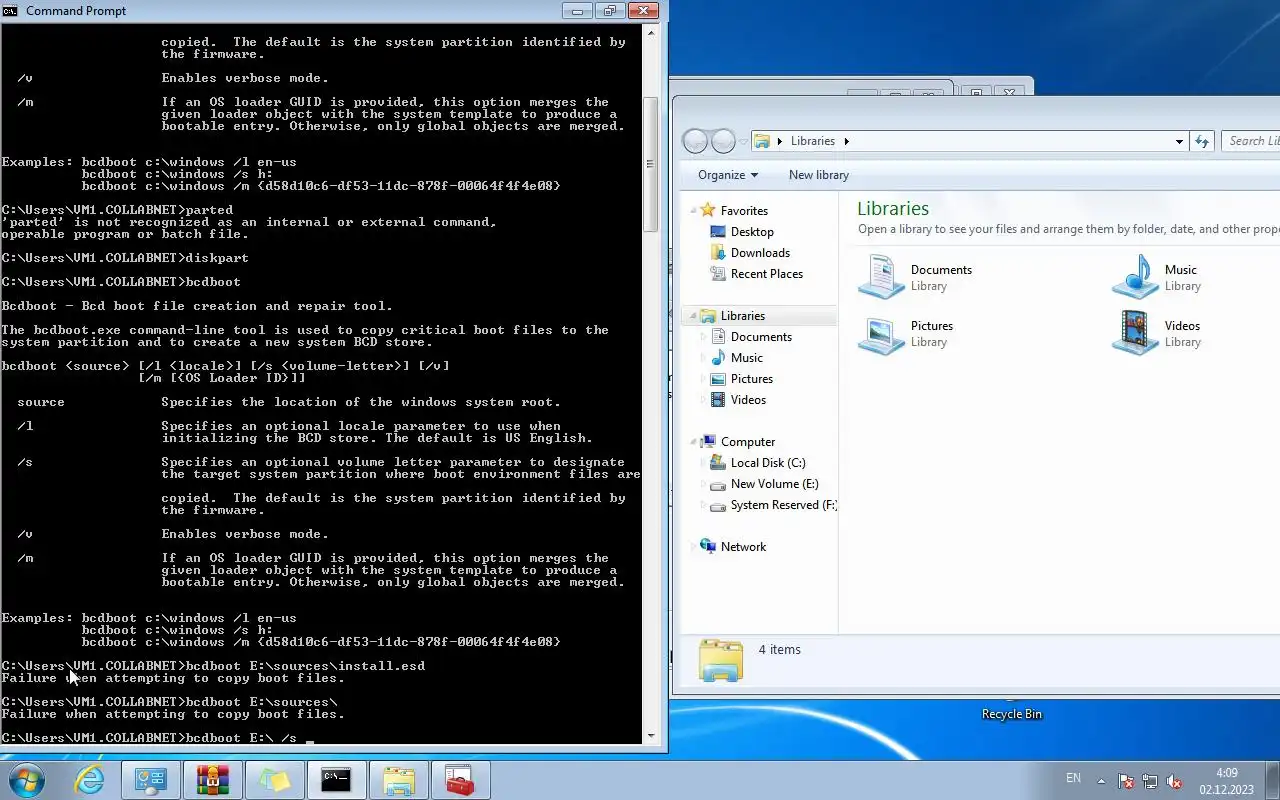Open WinRAR from the taskbar
This screenshot has width=1280, height=800.
(x=213, y=780)
